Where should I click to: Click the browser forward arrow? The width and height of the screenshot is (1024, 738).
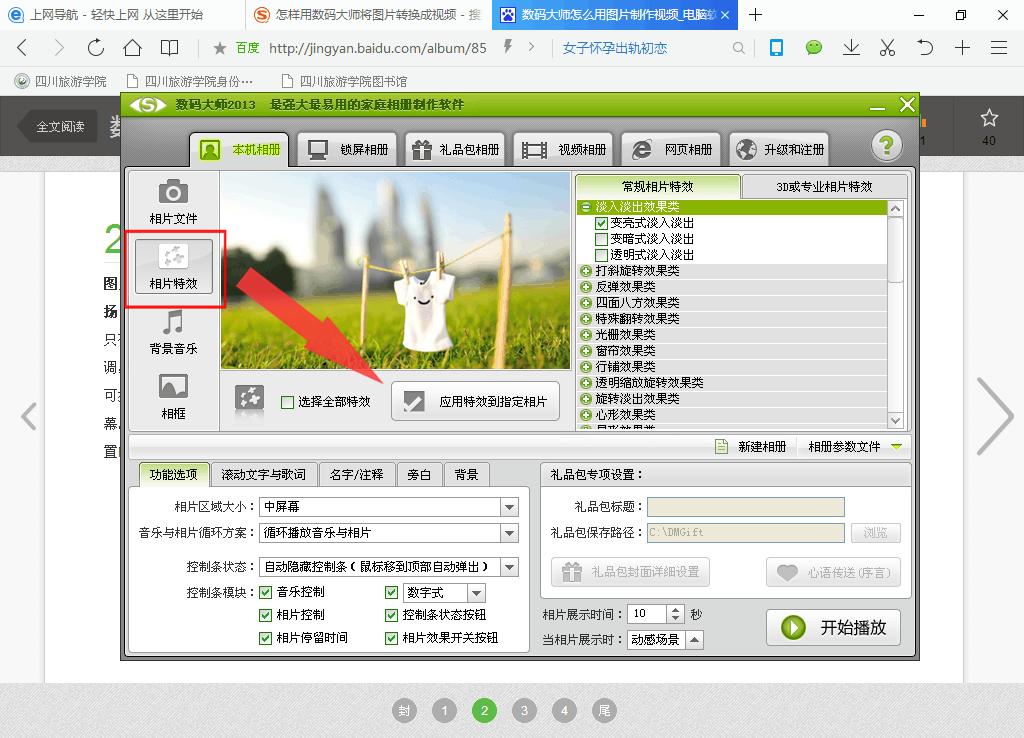[59, 48]
